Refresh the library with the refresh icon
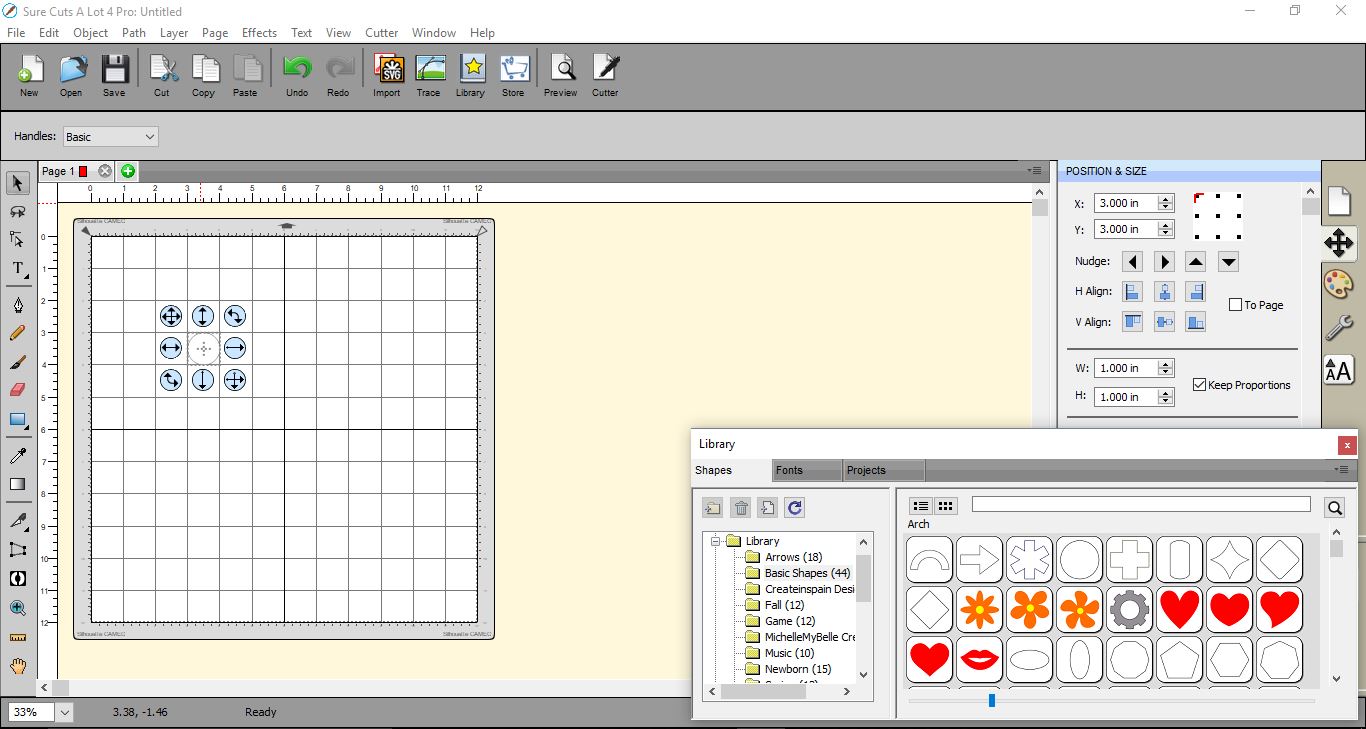The width and height of the screenshot is (1366, 729). 794,508
